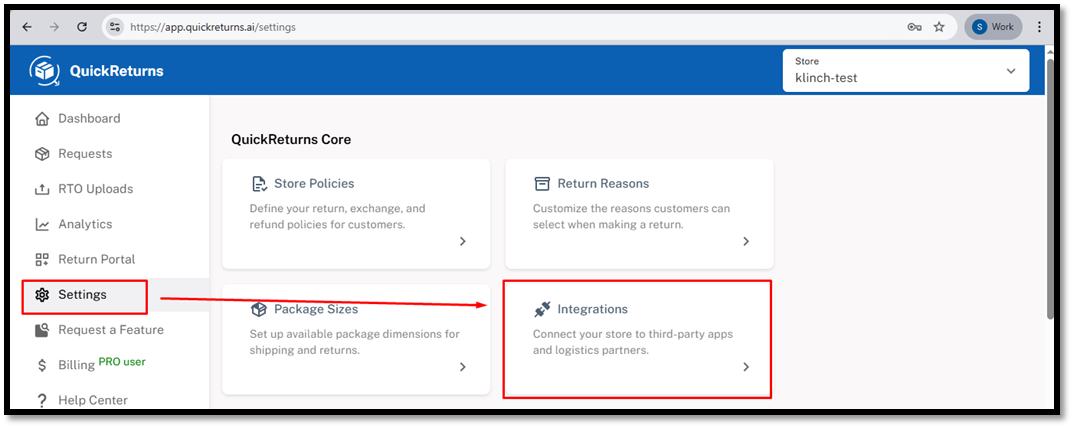Open Dashboard in the sidebar
The height and width of the screenshot is (428, 1073).
89,118
